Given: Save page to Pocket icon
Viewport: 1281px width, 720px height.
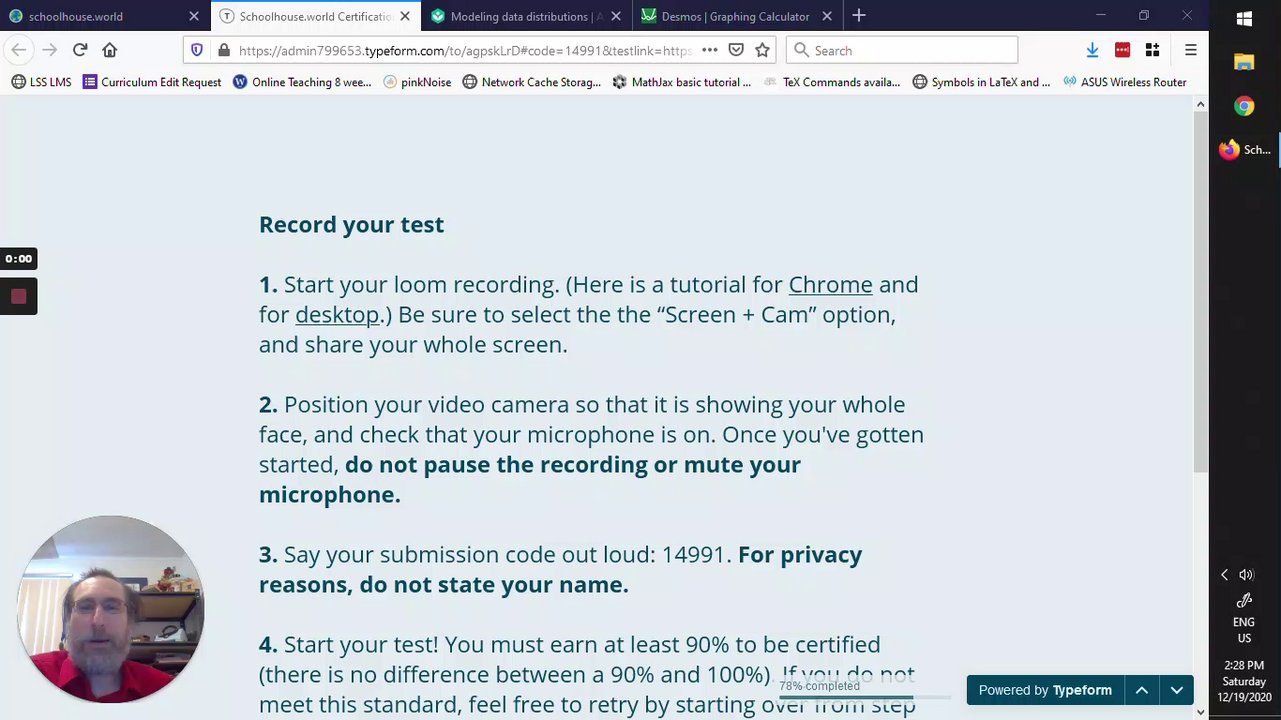Looking at the screenshot, I should 736,50.
